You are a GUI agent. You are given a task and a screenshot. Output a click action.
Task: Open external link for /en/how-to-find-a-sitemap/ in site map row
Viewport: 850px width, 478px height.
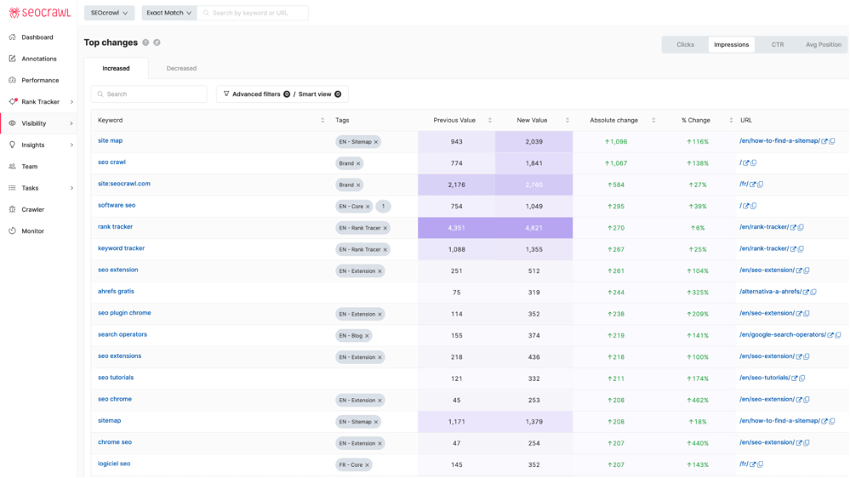[x=824, y=141]
